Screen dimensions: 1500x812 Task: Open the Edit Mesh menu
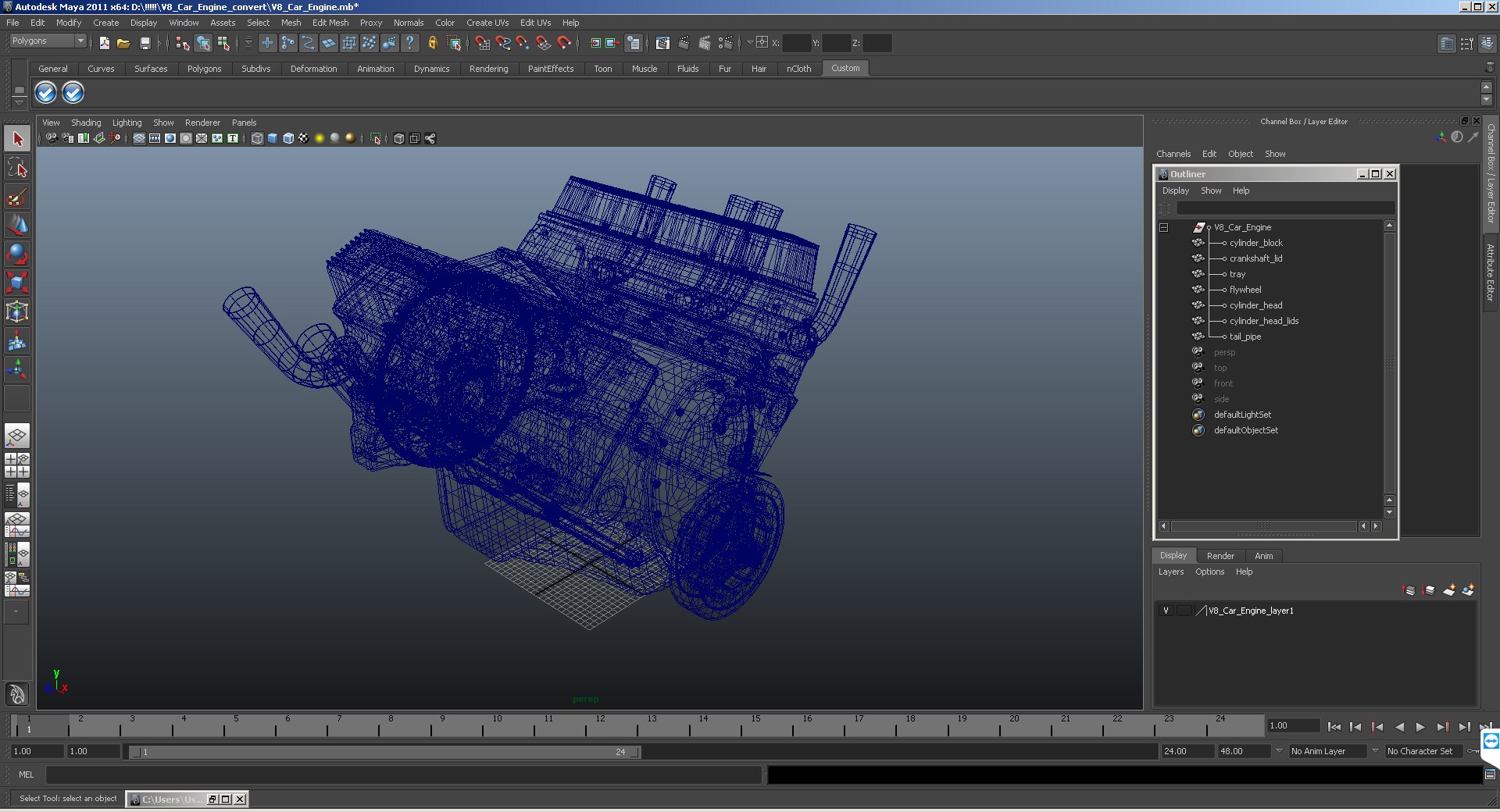tap(330, 23)
